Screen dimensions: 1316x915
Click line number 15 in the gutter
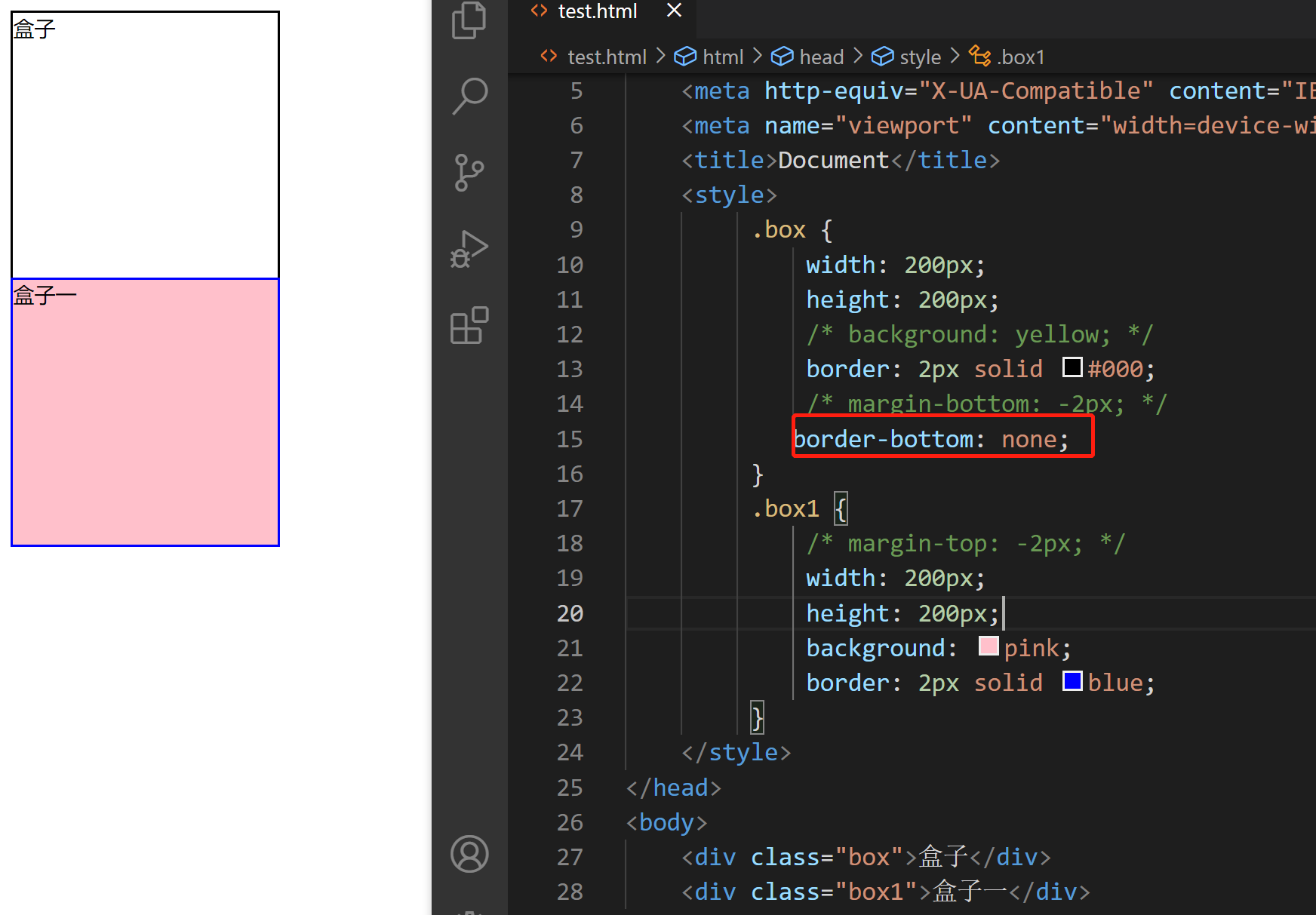click(570, 438)
